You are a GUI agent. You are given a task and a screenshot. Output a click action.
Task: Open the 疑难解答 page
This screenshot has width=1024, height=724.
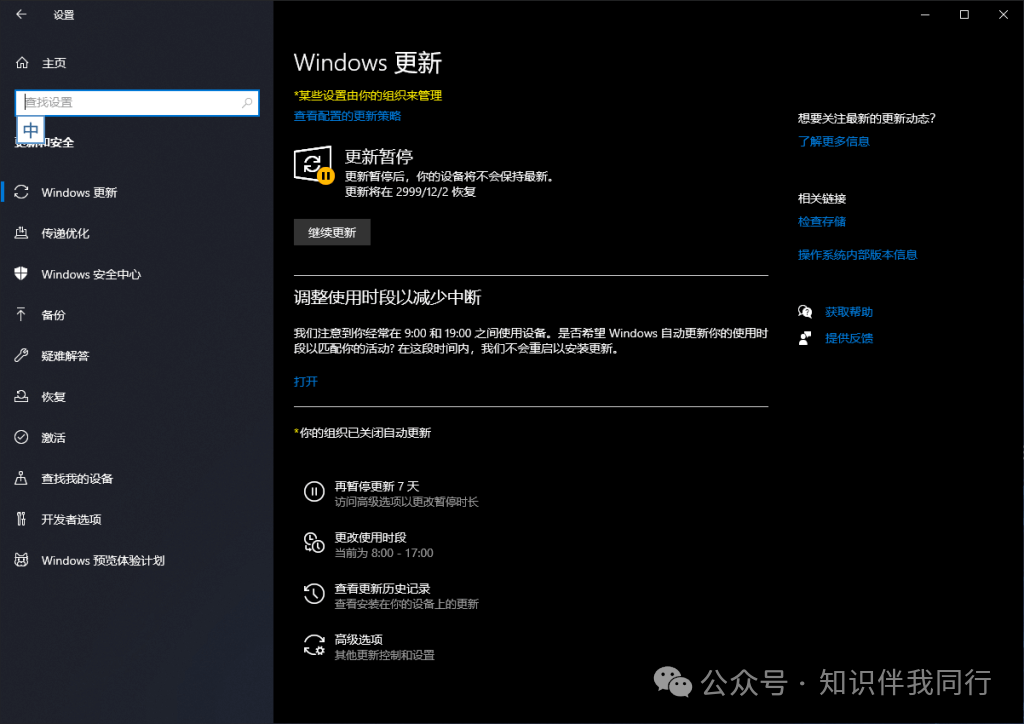(65, 356)
